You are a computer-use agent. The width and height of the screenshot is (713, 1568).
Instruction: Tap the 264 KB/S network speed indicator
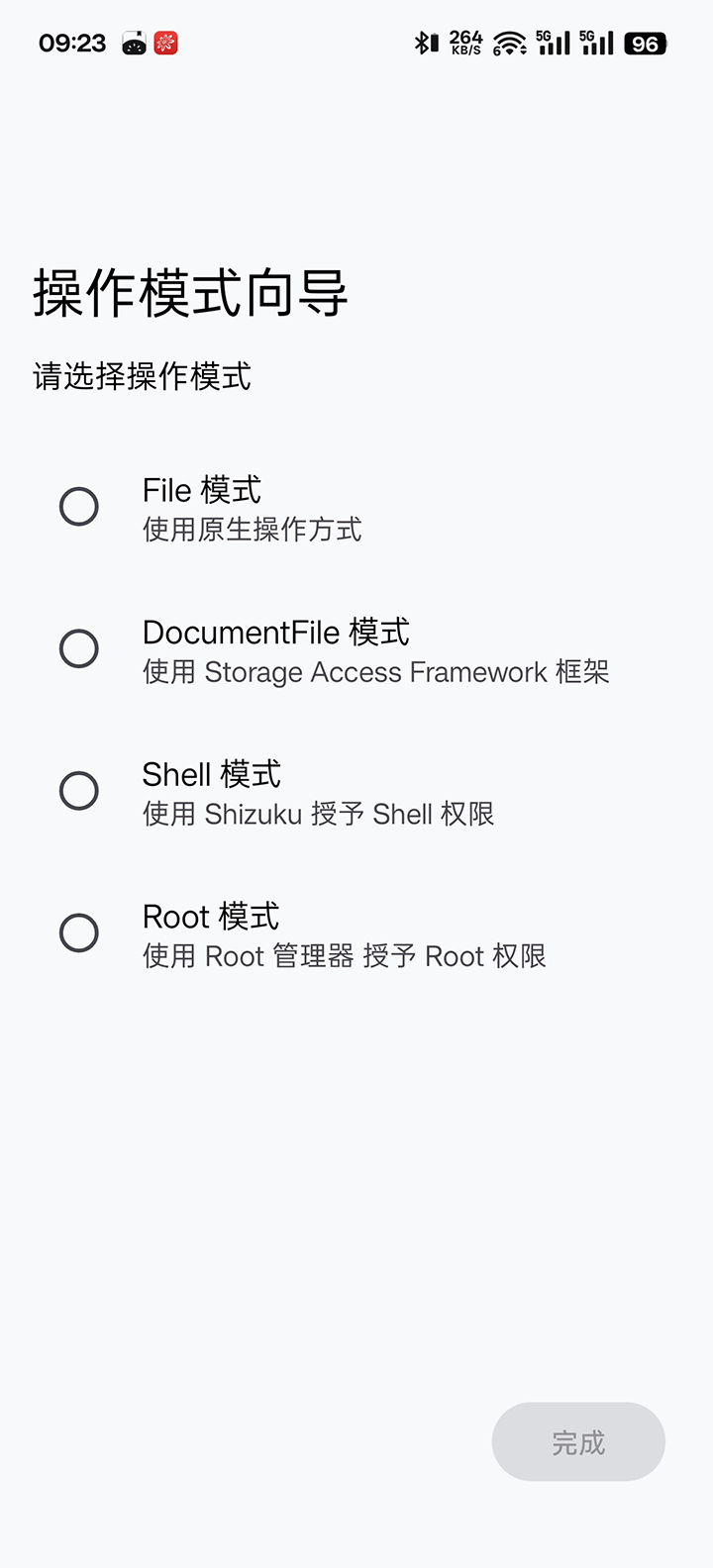click(x=465, y=43)
